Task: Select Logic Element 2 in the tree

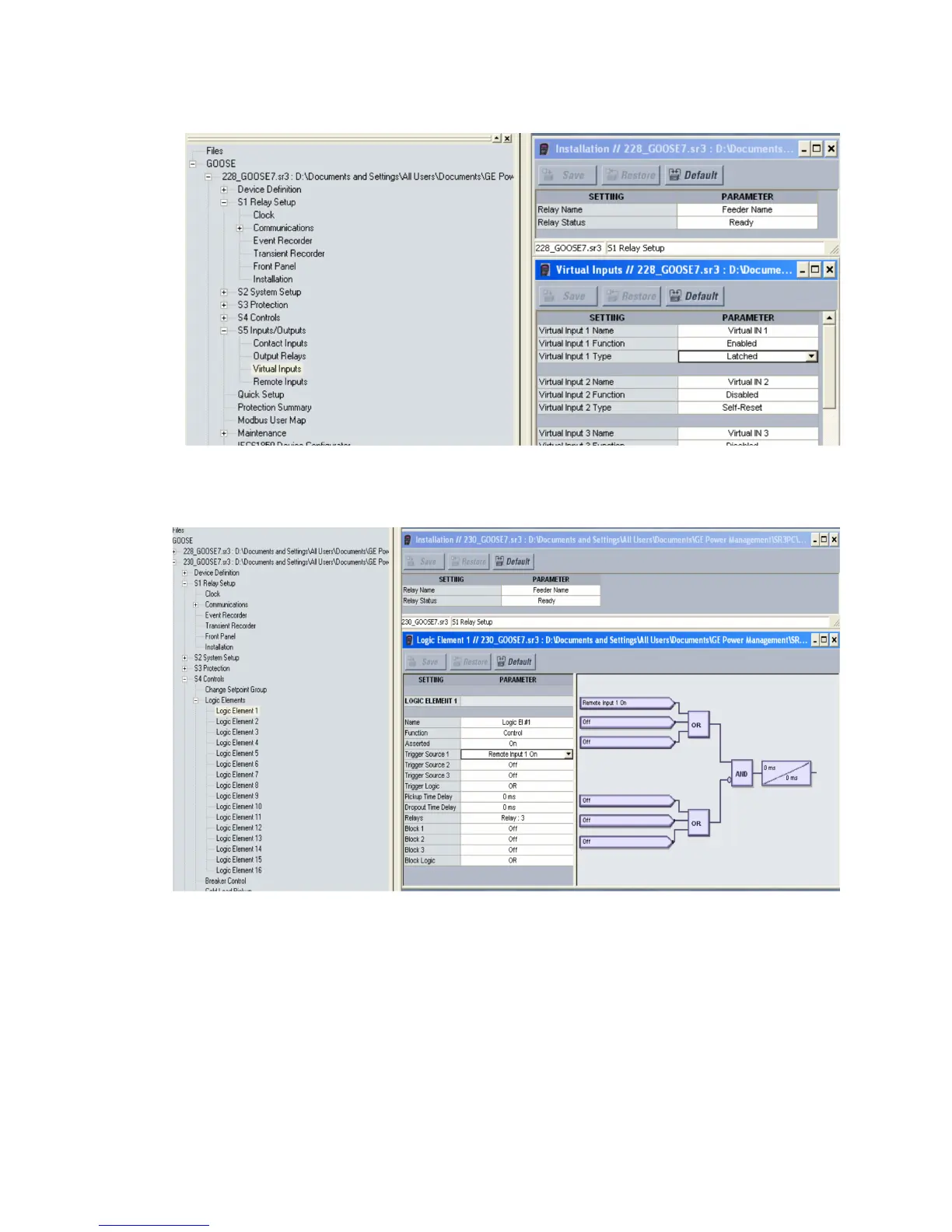Action: 237,722
